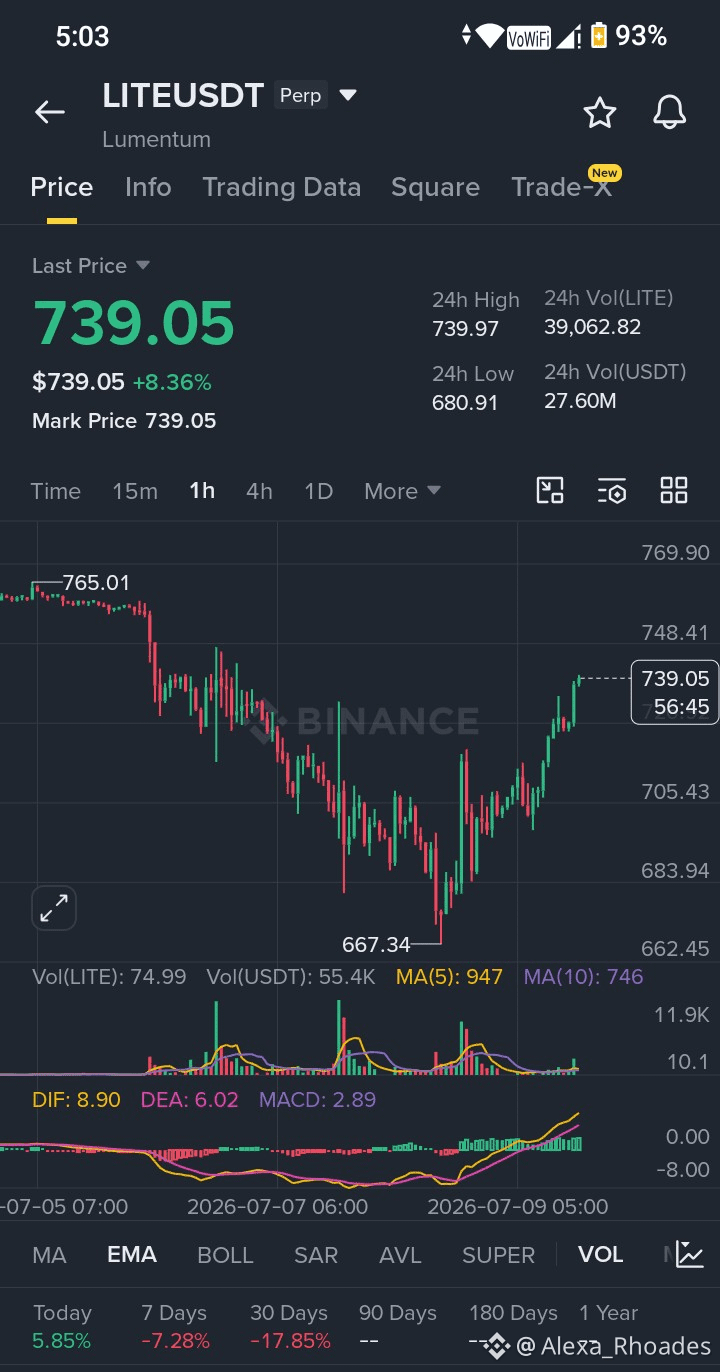Select the Time chart interval
The image size is (720, 1372).
[55, 491]
